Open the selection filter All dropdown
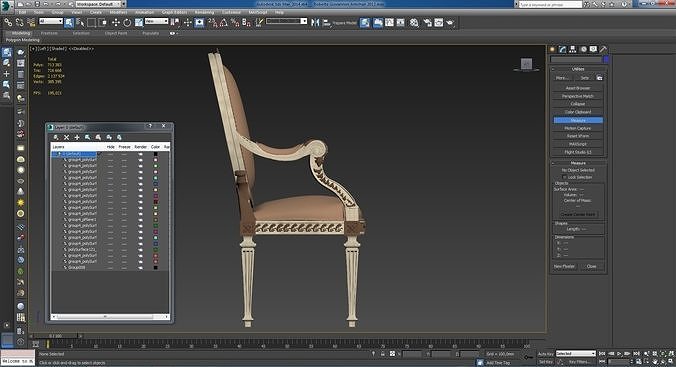Viewport: 676px width, 367px height. (x=51, y=21)
